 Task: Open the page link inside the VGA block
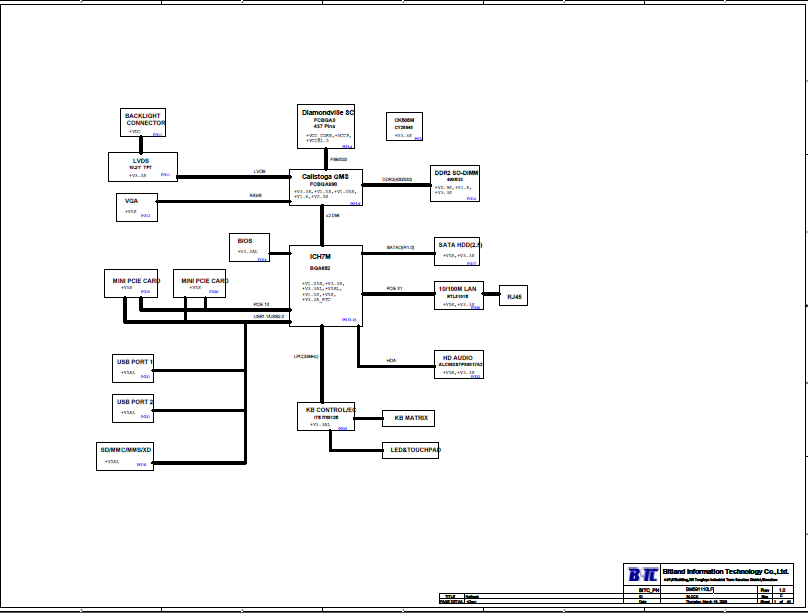(x=145, y=216)
